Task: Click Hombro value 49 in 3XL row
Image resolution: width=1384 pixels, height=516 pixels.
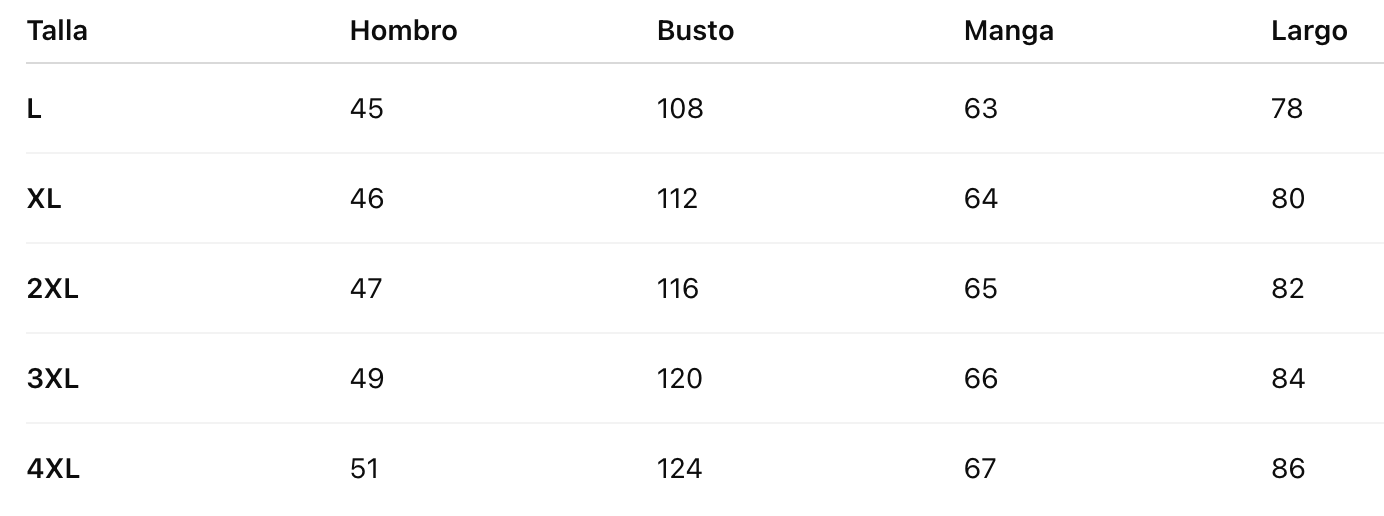Action: click(x=367, y=379)
